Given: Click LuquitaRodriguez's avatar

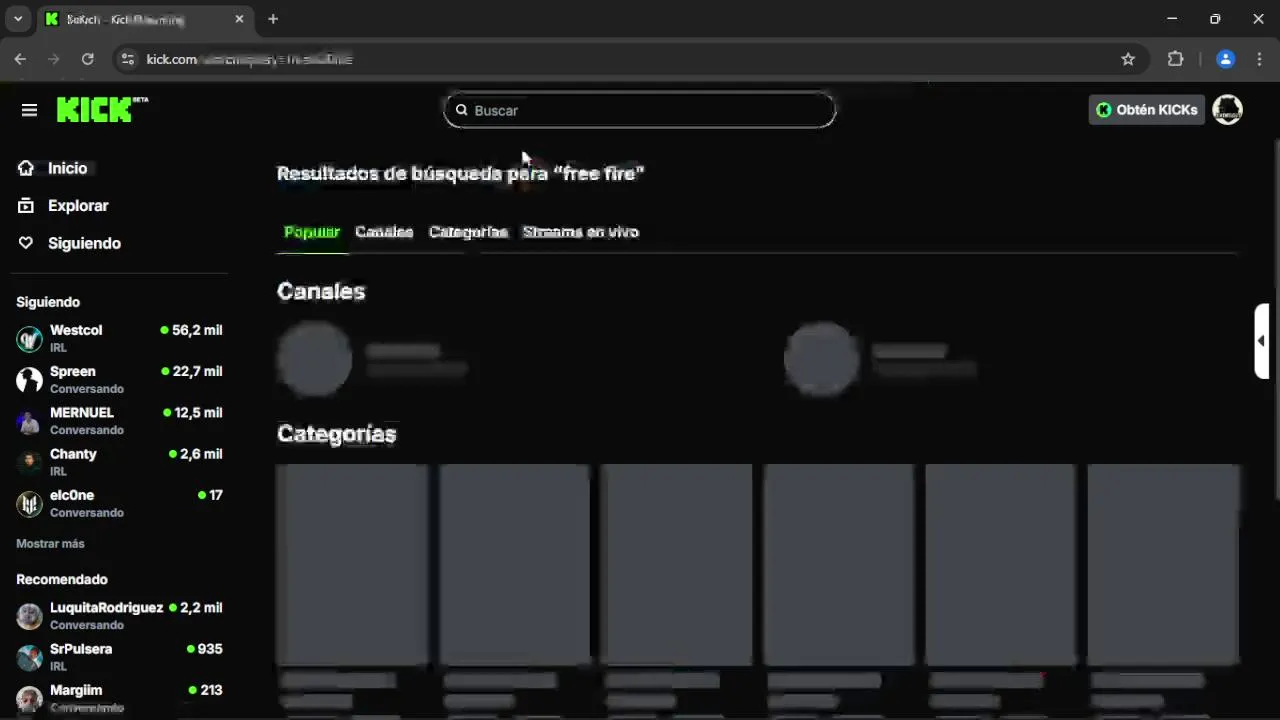Looking at the screenshot, I should tap(29, 616).
